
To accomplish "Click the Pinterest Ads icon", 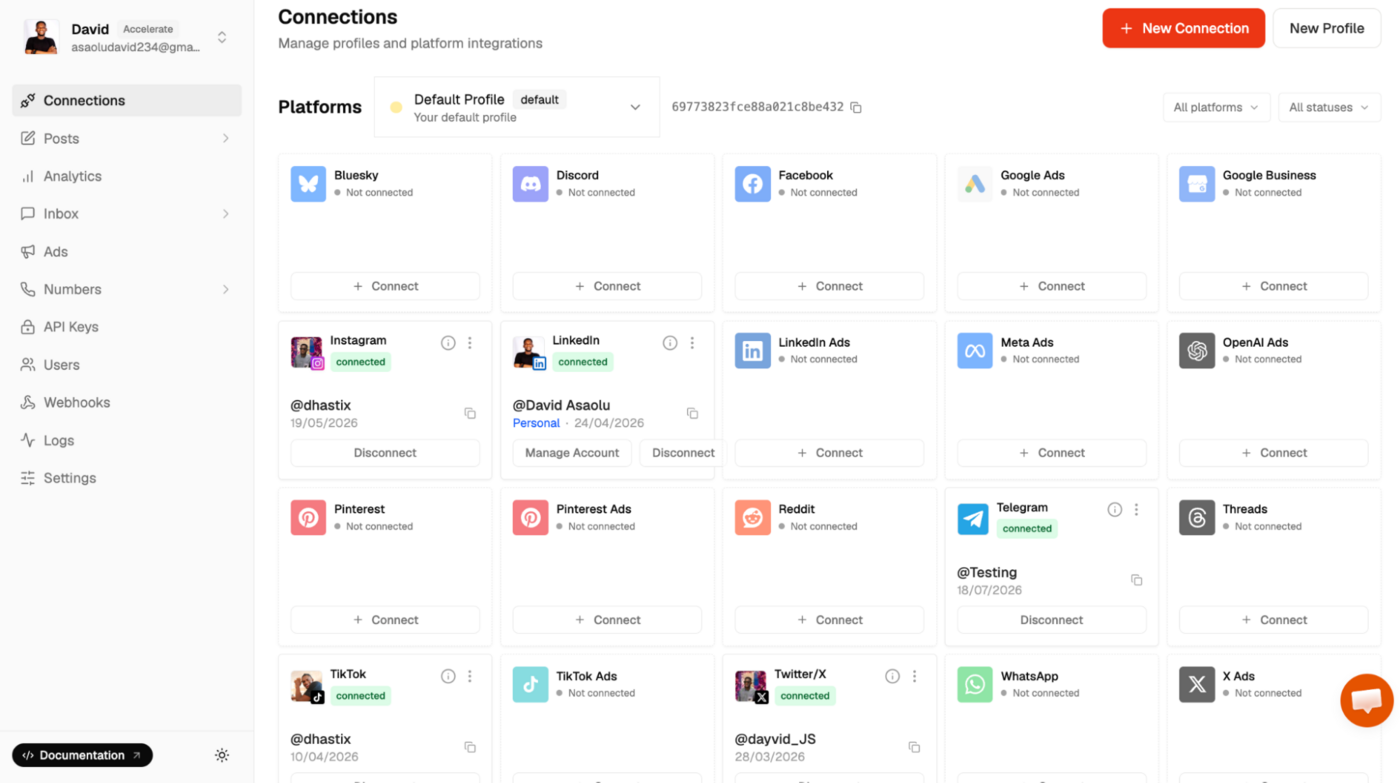I will [x=530, y=518].
